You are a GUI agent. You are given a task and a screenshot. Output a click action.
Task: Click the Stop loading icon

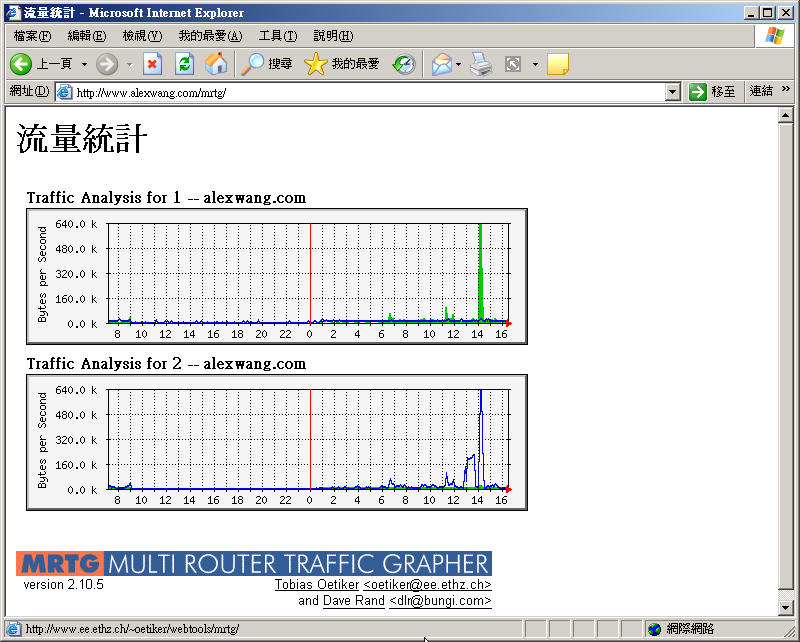[x=152, y=64]
